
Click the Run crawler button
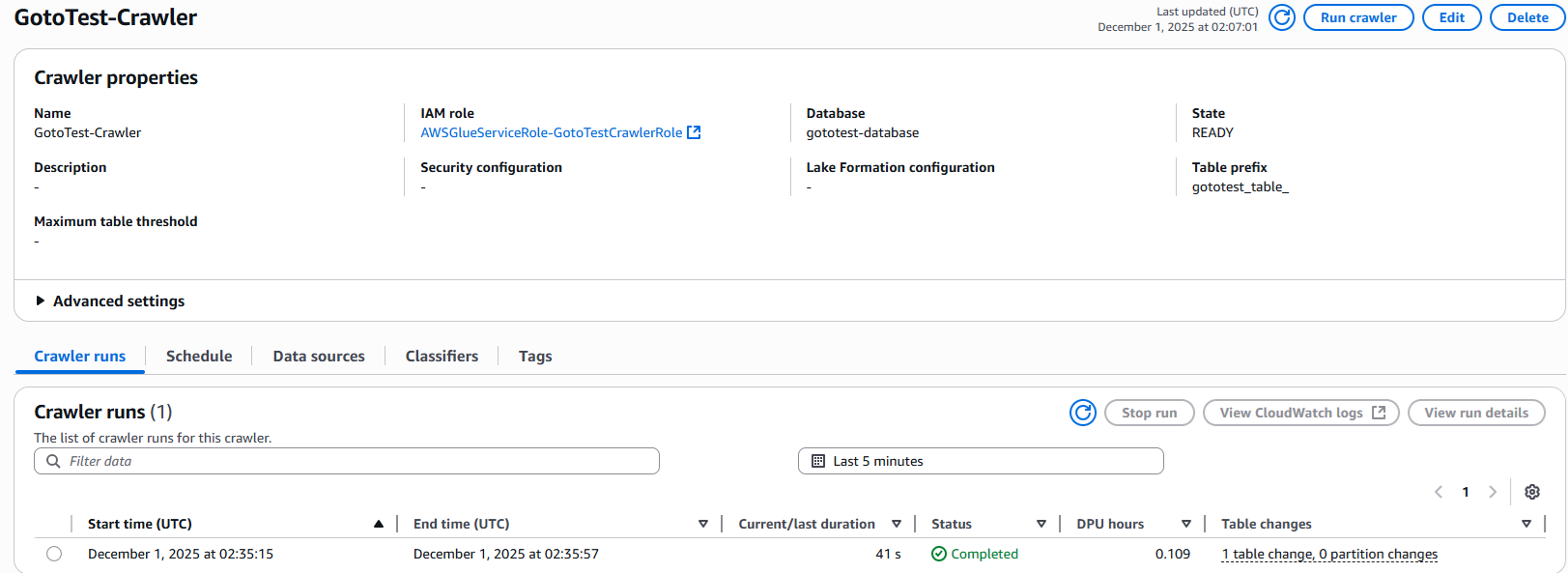click(1357, 17)
